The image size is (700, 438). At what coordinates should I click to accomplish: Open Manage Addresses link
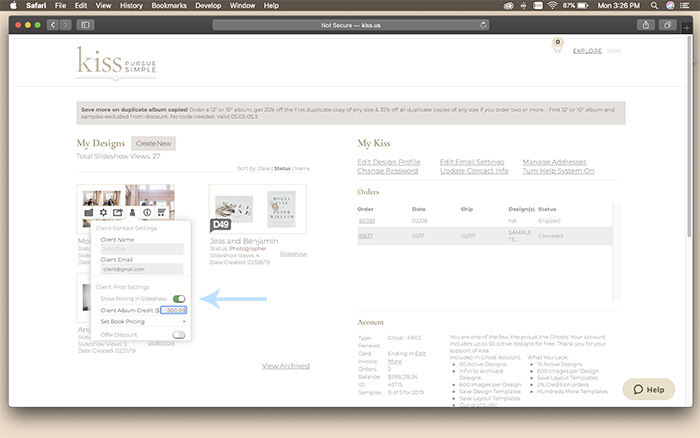[554, 162]
